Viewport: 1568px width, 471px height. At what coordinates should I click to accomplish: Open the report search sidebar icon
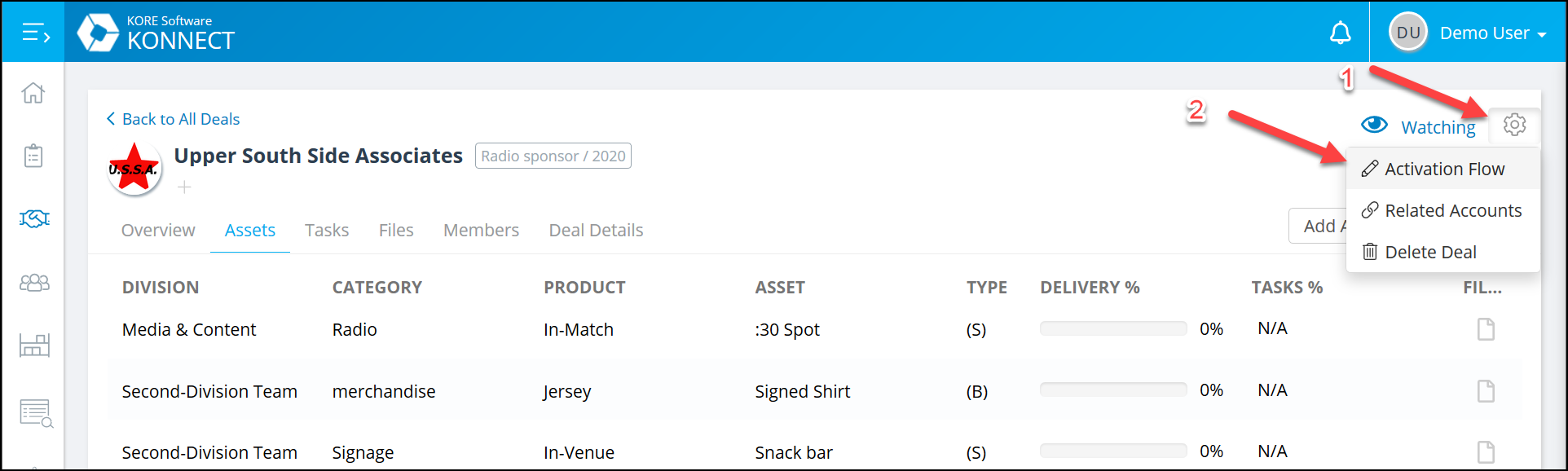pyautogui.click(x=36, y=413)
